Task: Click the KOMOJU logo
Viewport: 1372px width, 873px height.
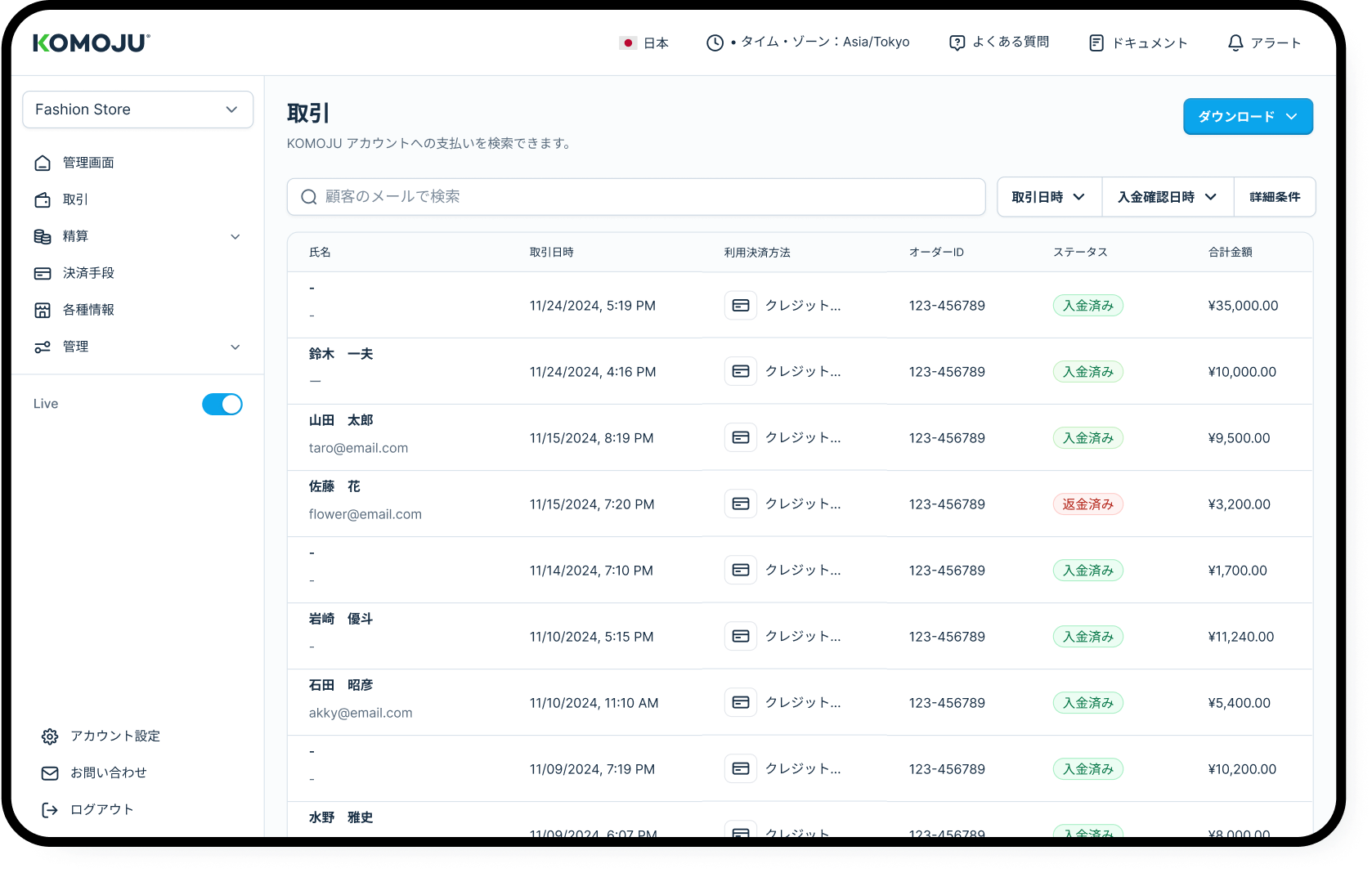Action: click(92, 43)
